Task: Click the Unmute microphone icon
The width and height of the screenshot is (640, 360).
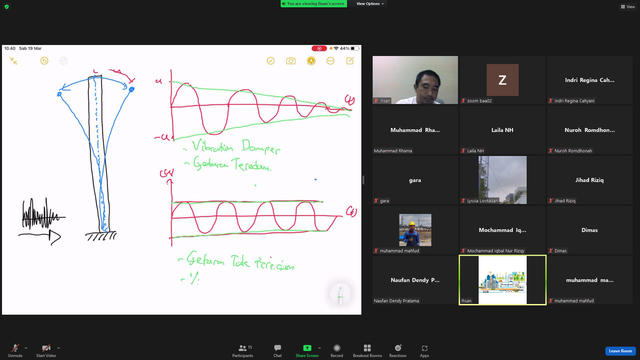Action: point(15,348)
